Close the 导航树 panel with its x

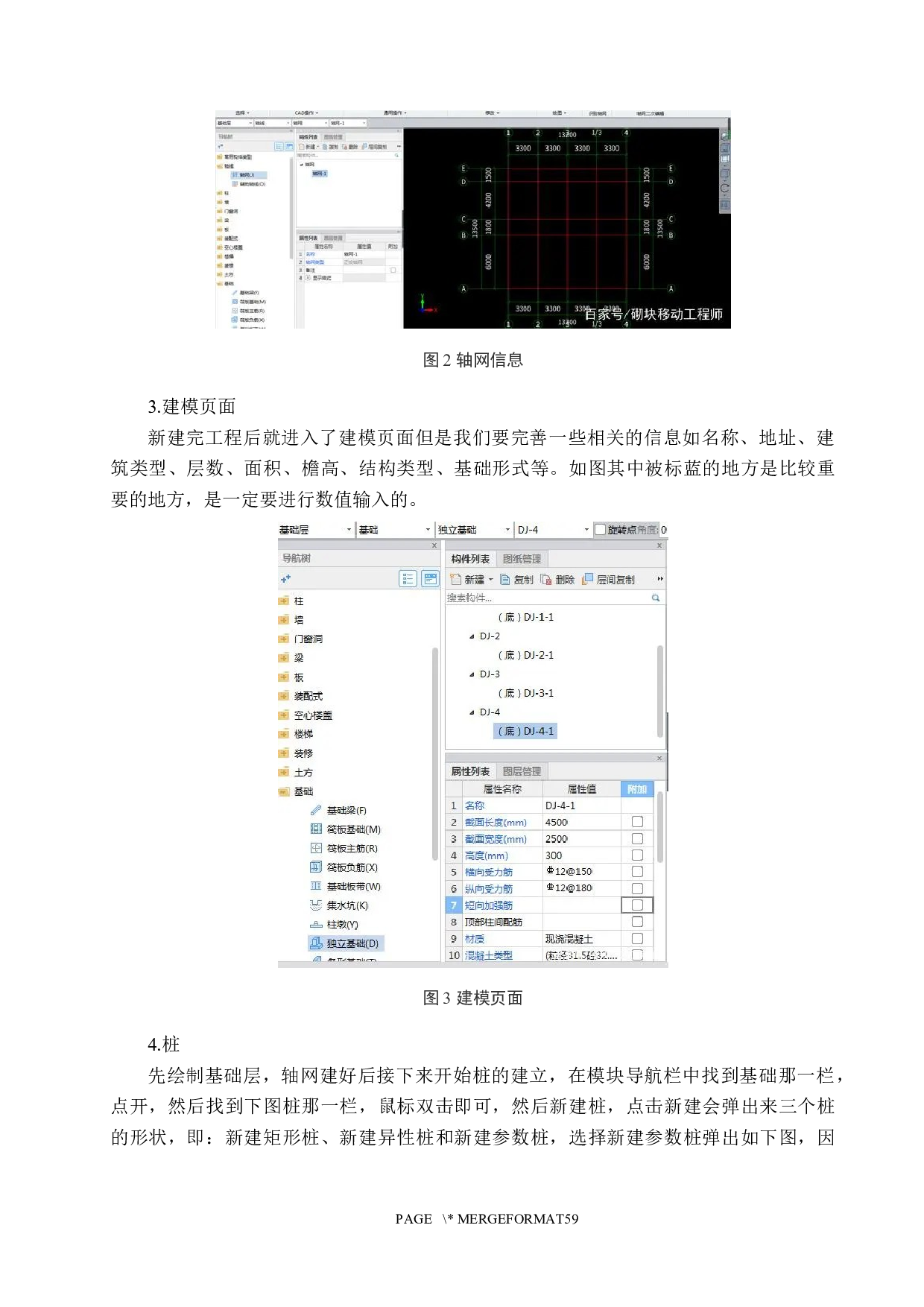[434, 545]
